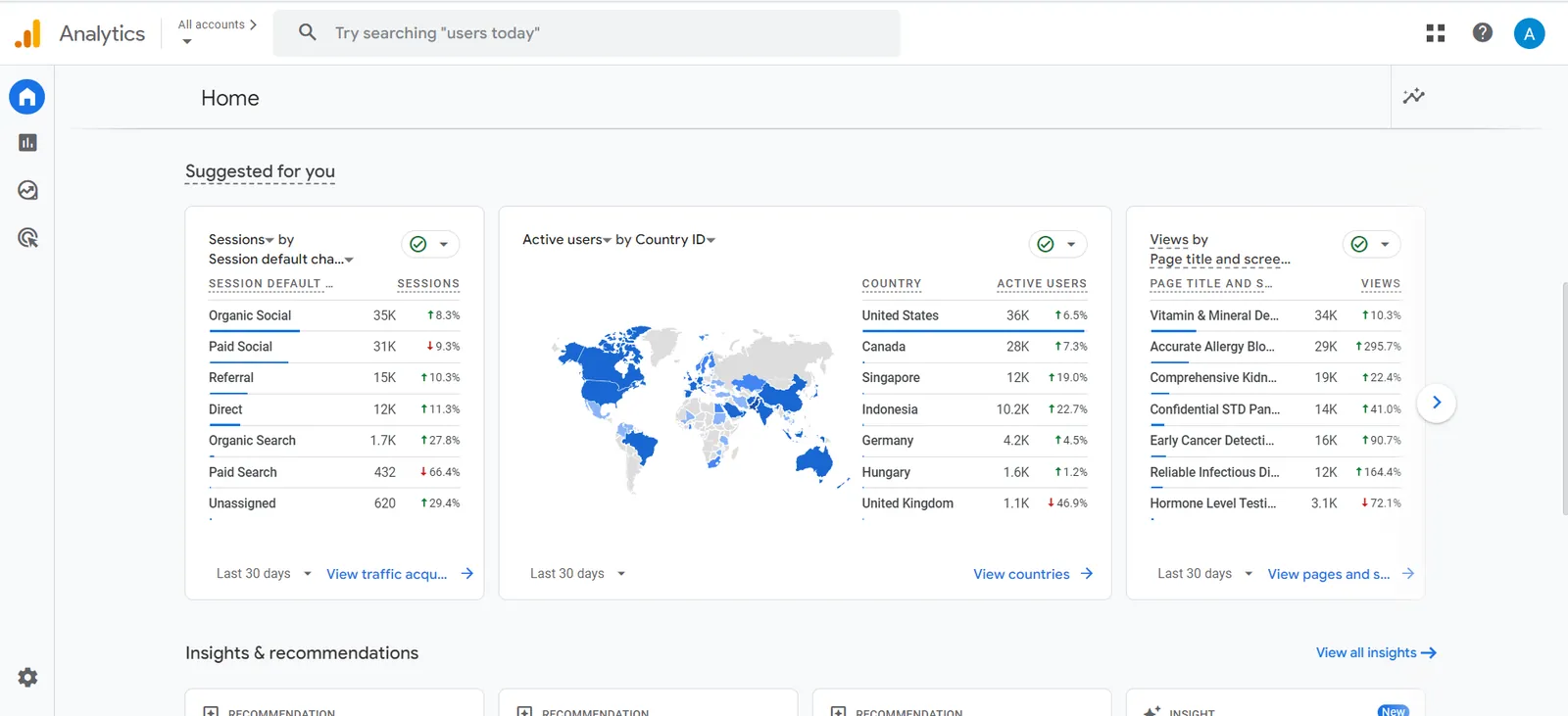Open Active users card status check dropdown
The width and height of the screenshot is (1568, 716).
point(1057,244)
